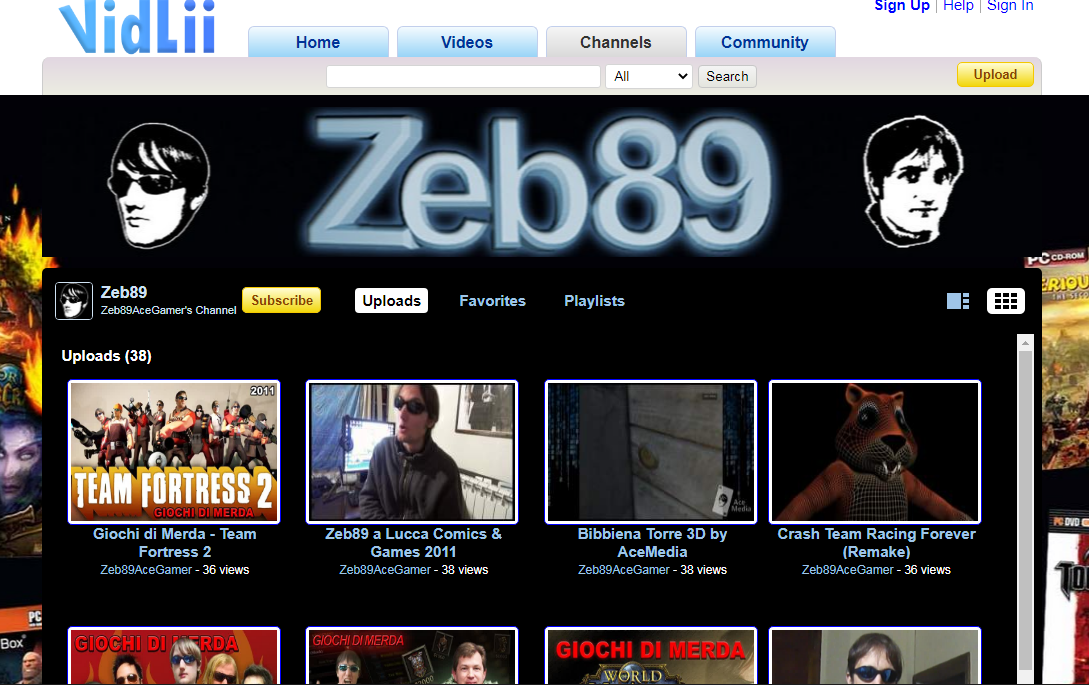Open the All search category dropdown

click(x=649, y=76)
